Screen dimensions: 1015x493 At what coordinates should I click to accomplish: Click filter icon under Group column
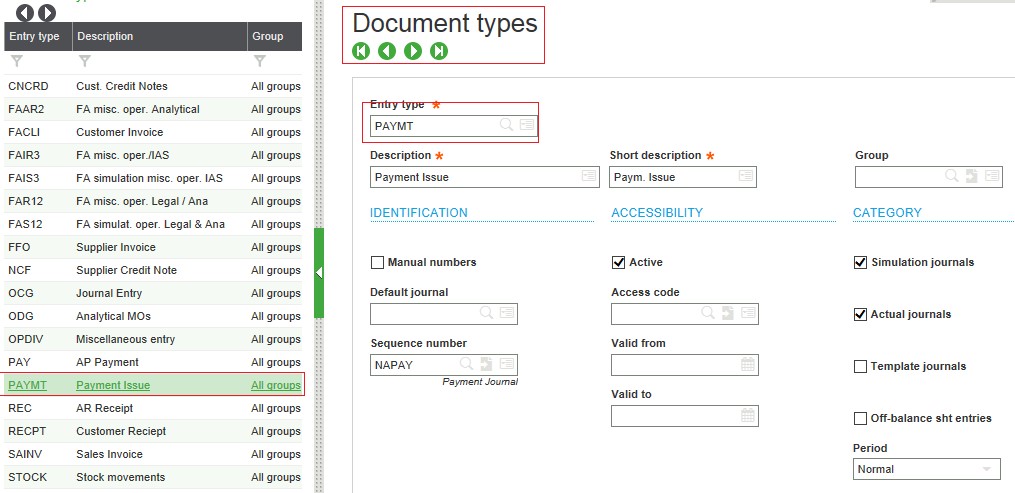pos(260,62)
